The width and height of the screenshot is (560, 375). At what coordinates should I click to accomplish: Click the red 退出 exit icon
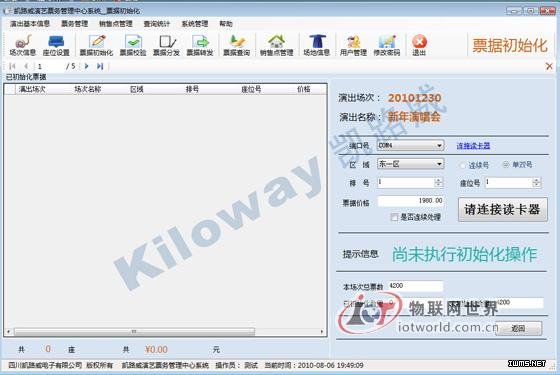pos(419,45)
